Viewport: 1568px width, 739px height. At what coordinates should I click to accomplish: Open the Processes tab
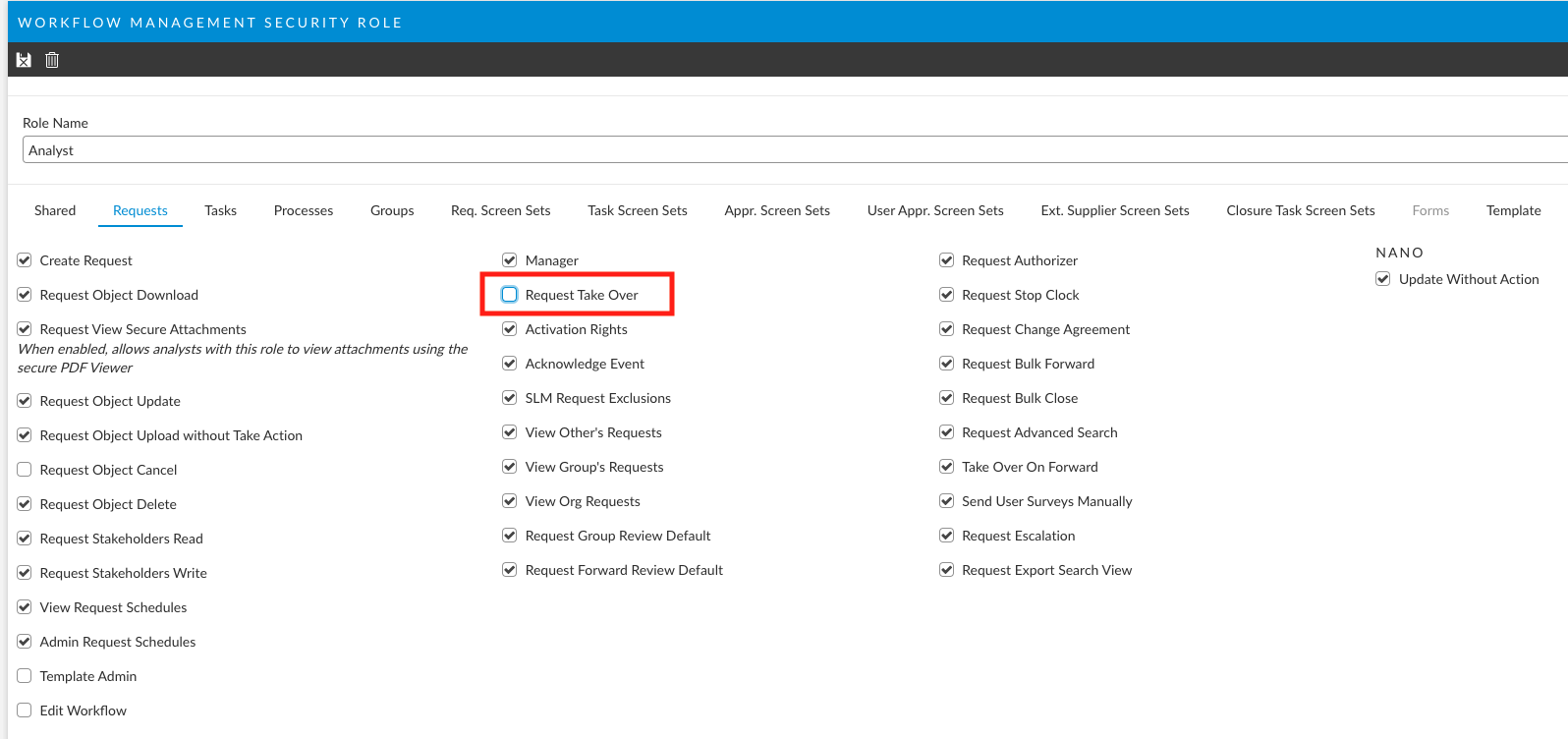coord(304,210)
